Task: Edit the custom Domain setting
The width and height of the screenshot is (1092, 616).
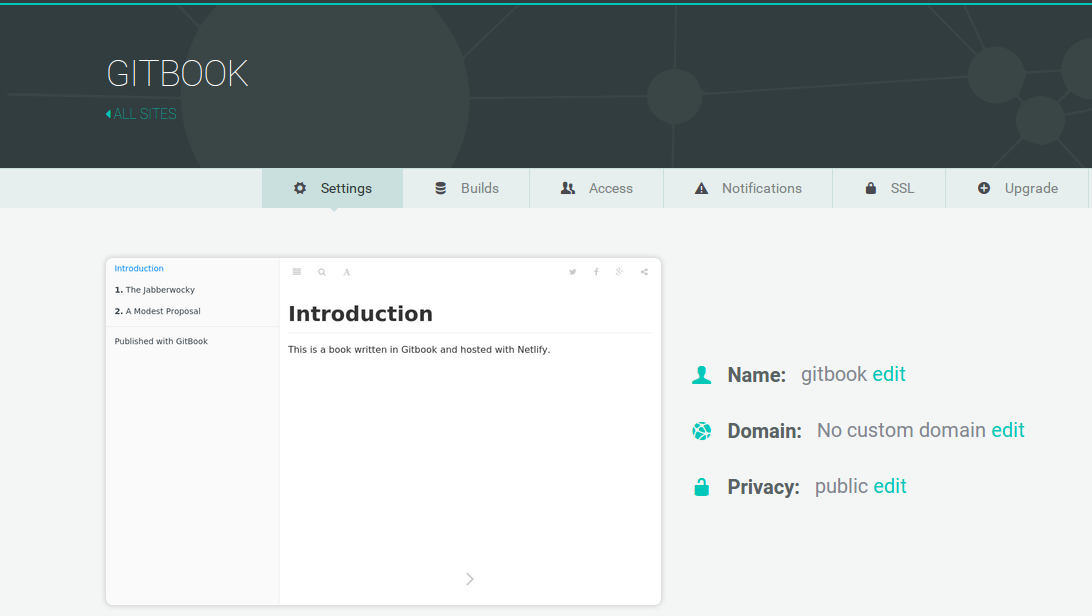Action: pos(1008,430)
